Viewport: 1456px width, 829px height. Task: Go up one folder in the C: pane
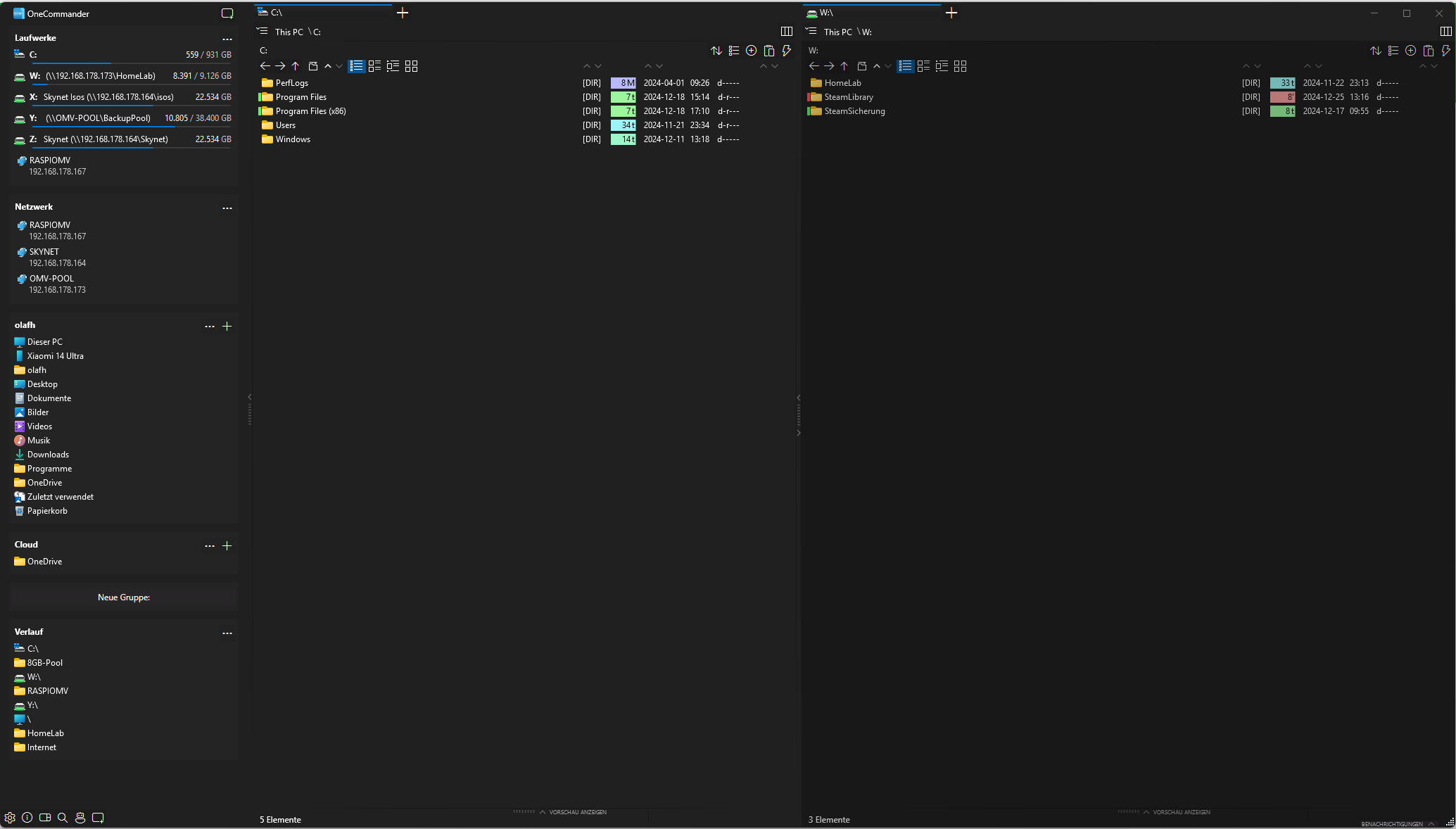pyautogui.click(x=296, y=66)
